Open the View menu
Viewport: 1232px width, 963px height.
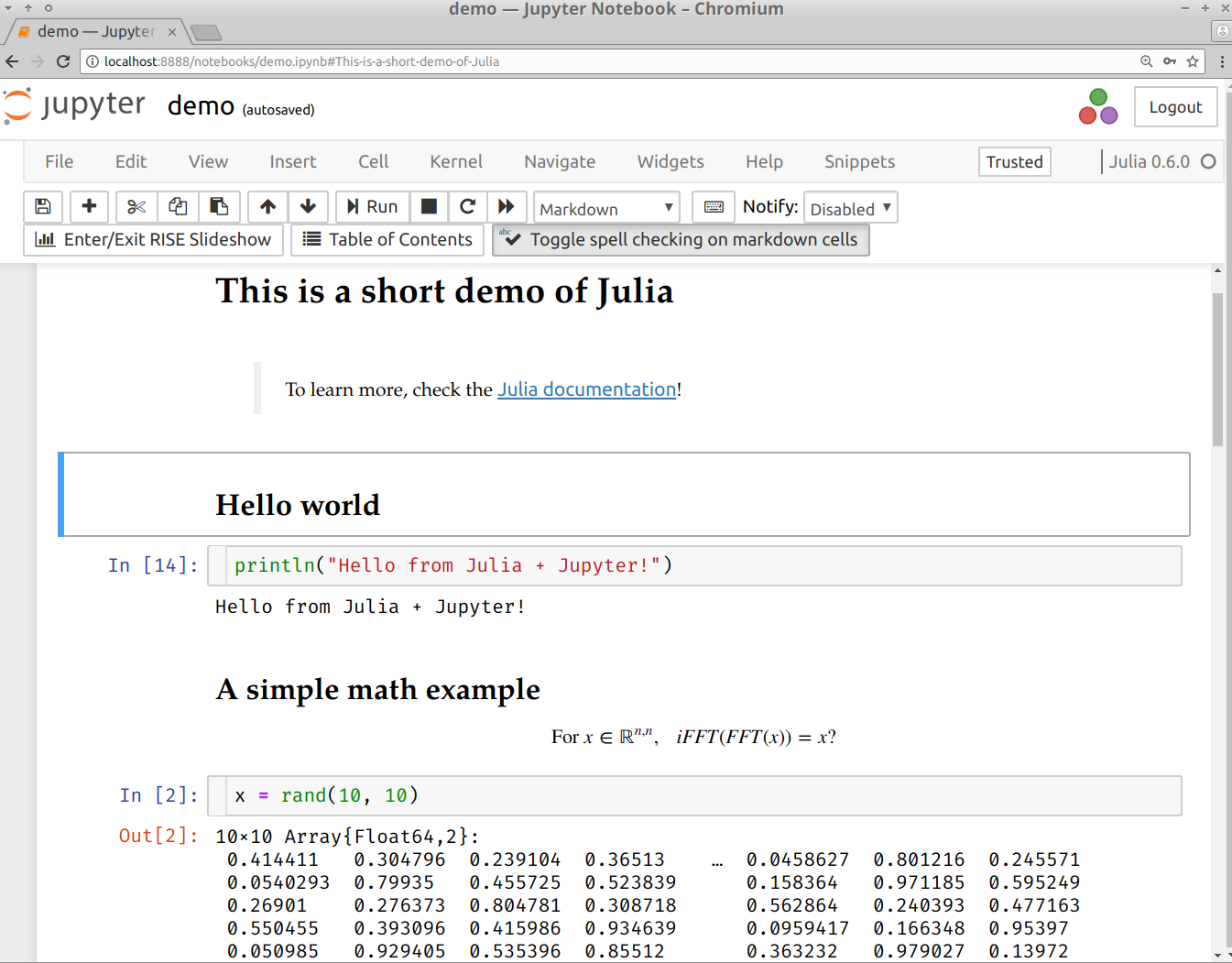click(208, 161)
